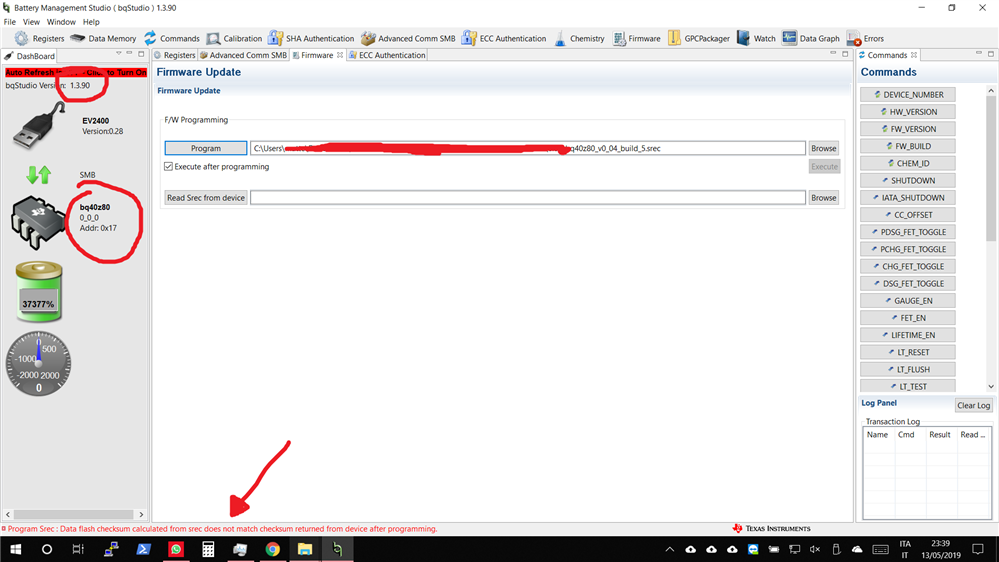The width and height of the screenshot is (999, 562).
Task: Close the Firmware tab
Action: [x=340, y=55]
